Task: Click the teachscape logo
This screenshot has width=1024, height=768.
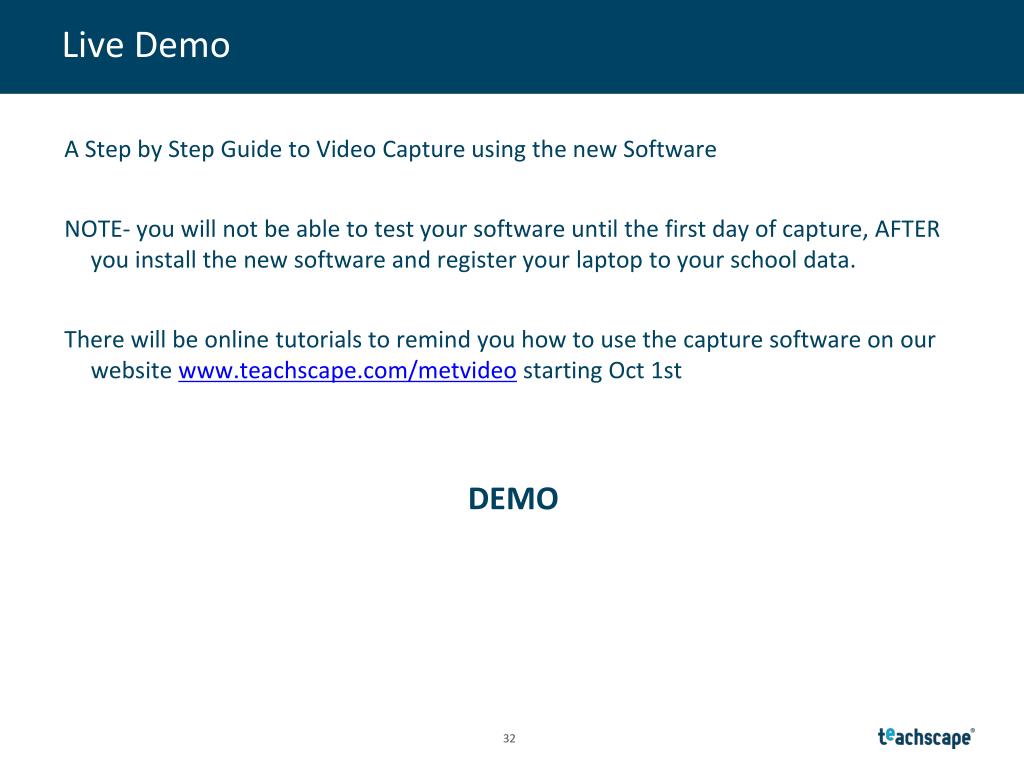Action: [926, 737]
